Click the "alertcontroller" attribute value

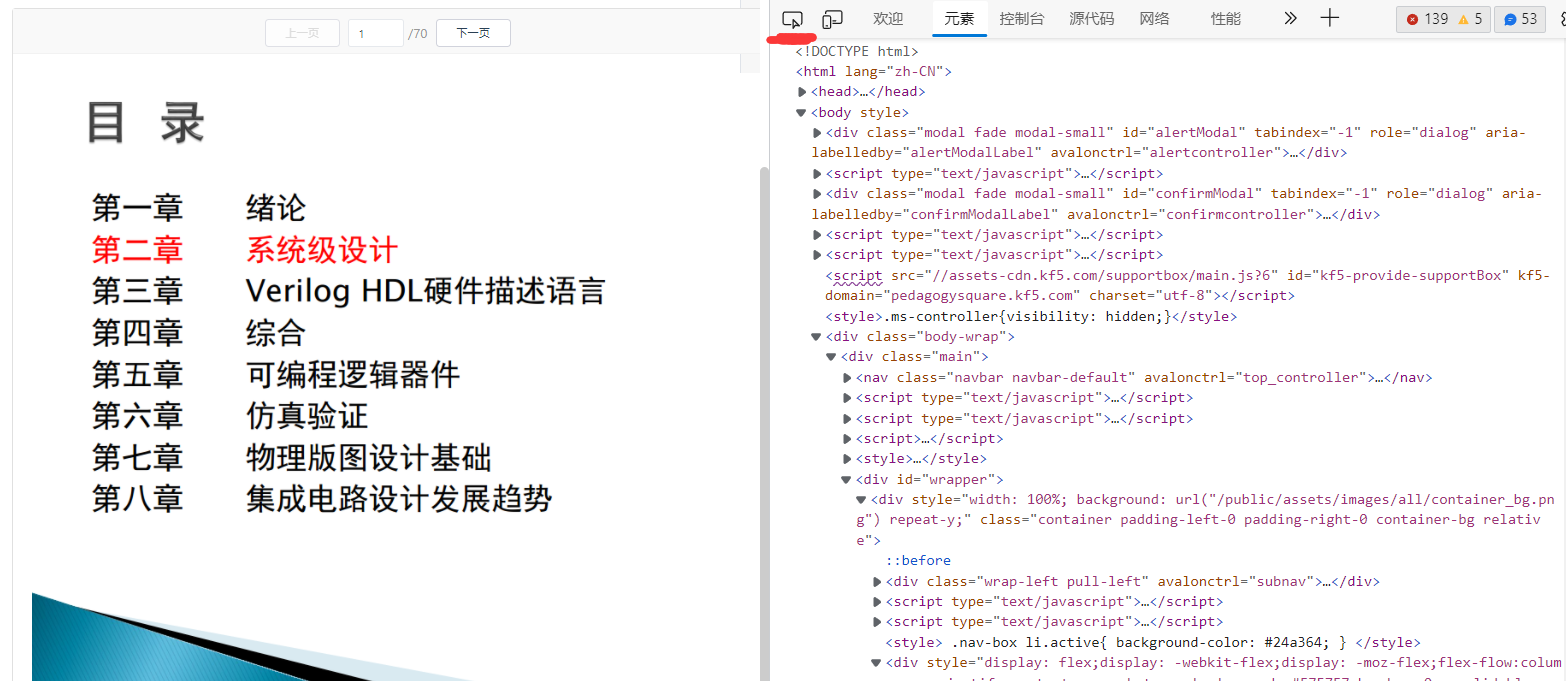tap(1216, 153)
